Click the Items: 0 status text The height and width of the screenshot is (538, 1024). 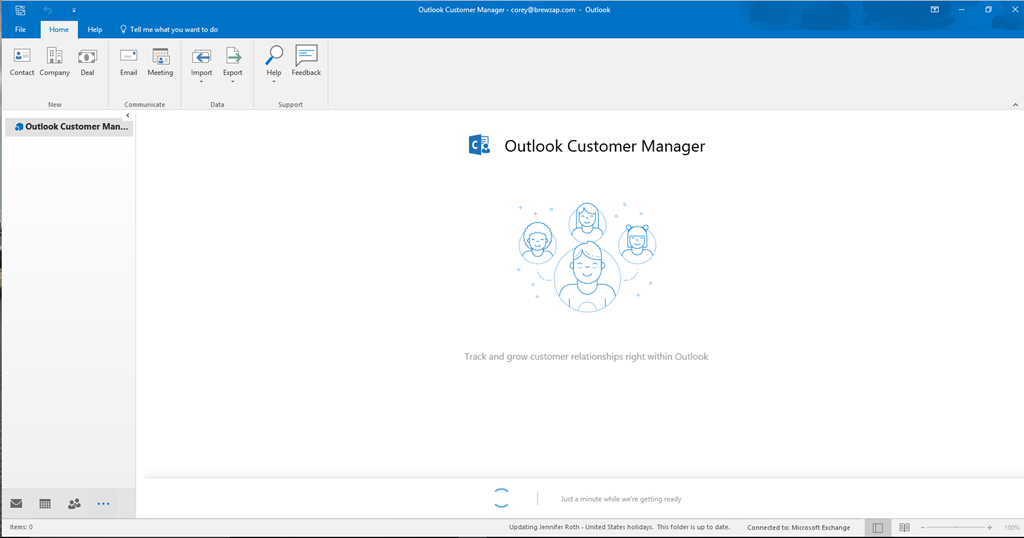21,527
